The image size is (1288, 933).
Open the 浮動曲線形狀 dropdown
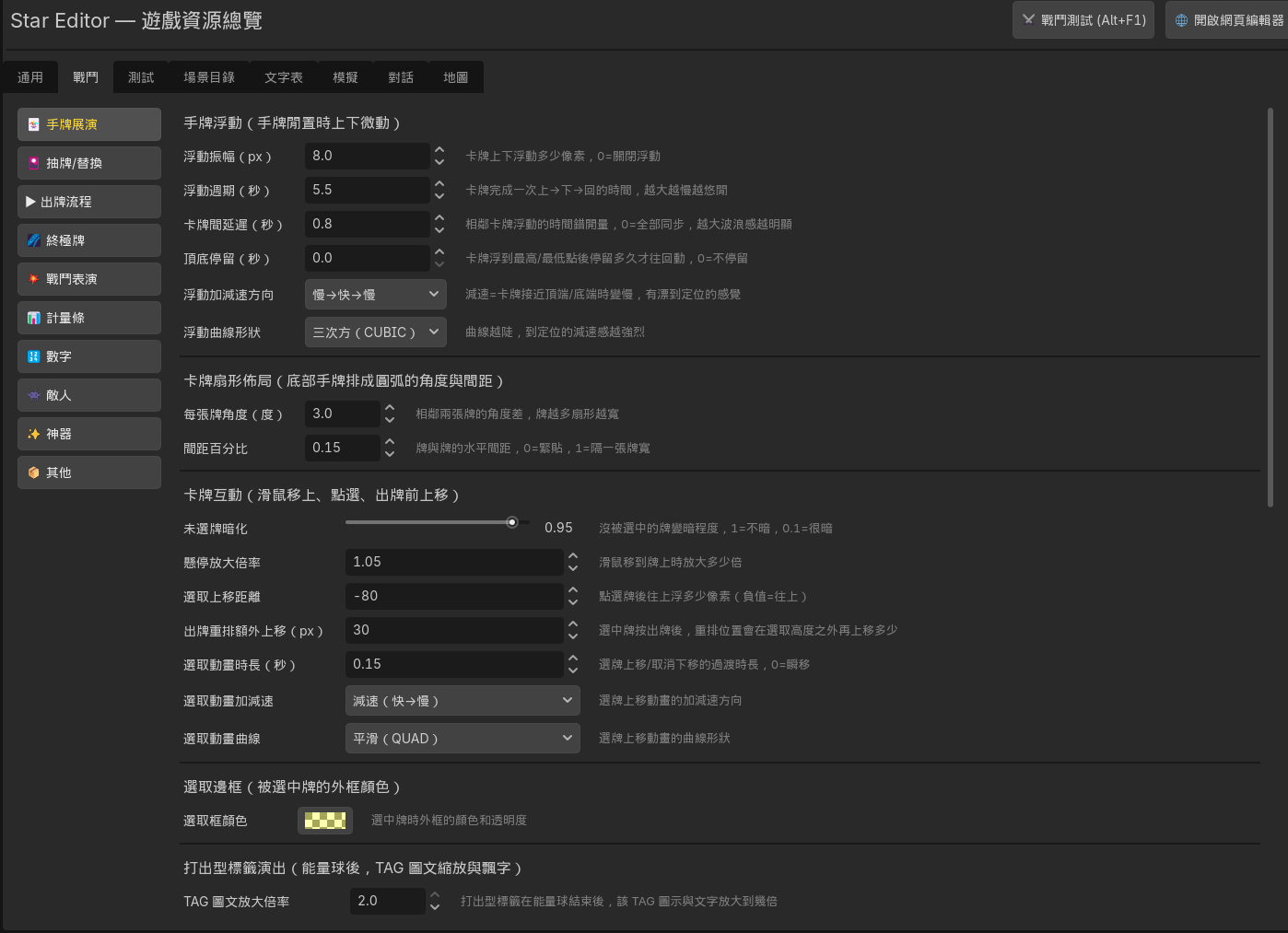pyautogui.click(x=376, y=332)
